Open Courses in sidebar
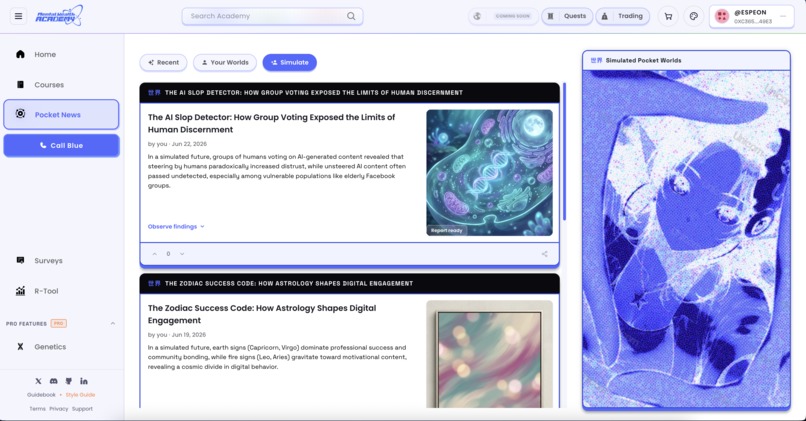 pos(62,84)
